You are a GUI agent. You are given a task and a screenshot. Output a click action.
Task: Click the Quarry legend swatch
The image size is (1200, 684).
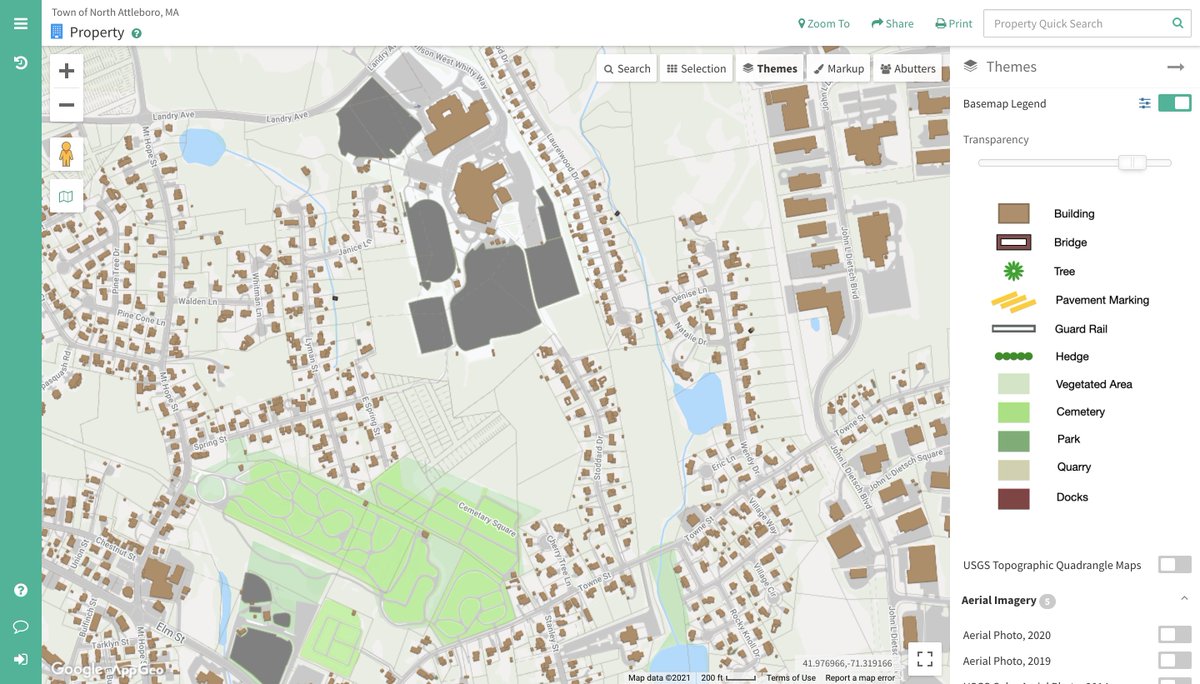pyautogui.click(x=1013, y=469)
